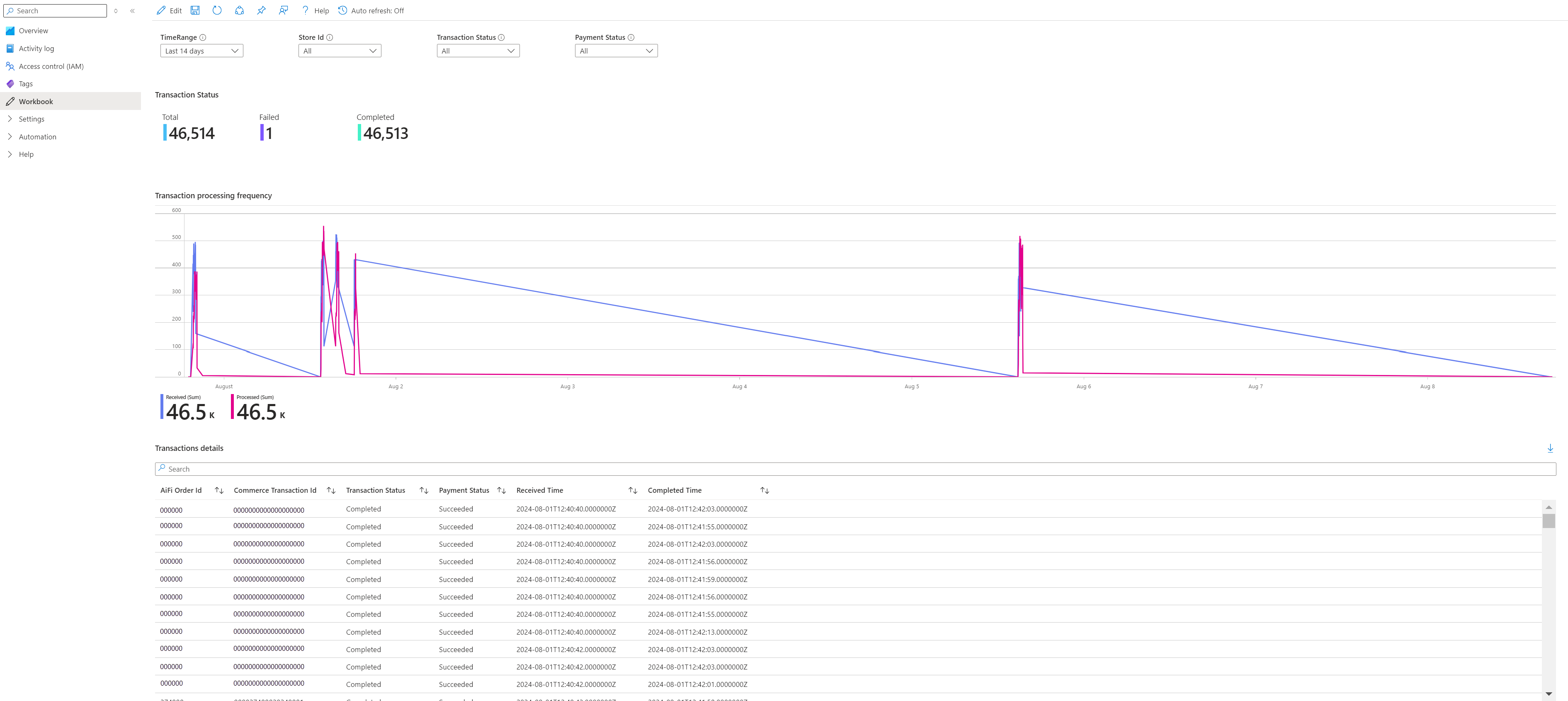The image size is (1568, 701).
Task: Pin the workbook using the pushpin icon
Action: [x=261, y=10]
